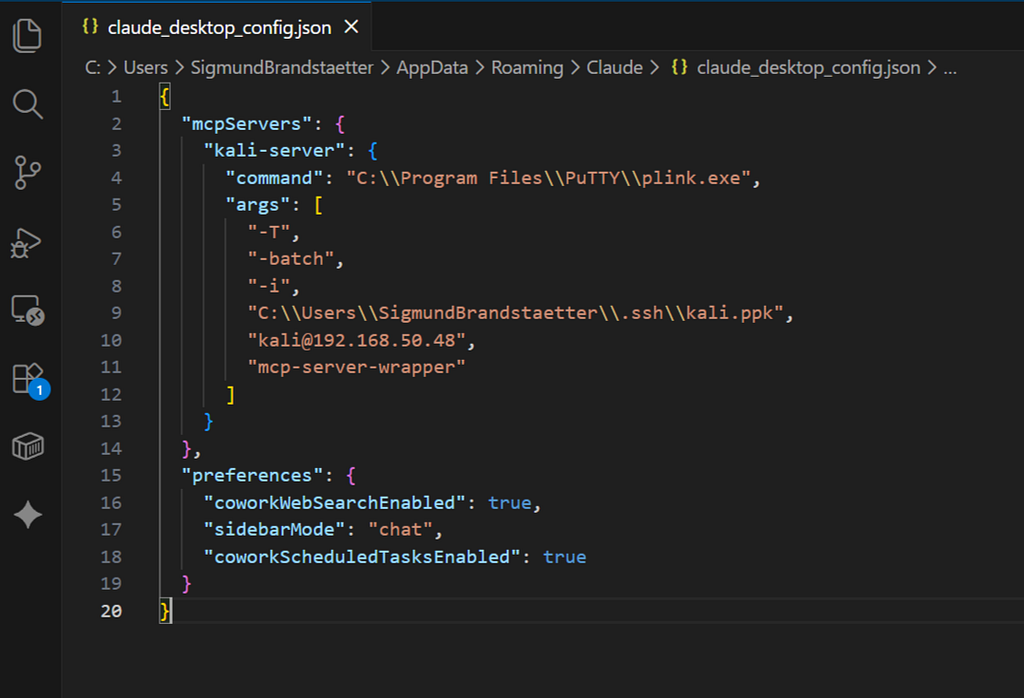Open the Remote Explorer view
This screenshot has height=698, width=1024.
27,310
